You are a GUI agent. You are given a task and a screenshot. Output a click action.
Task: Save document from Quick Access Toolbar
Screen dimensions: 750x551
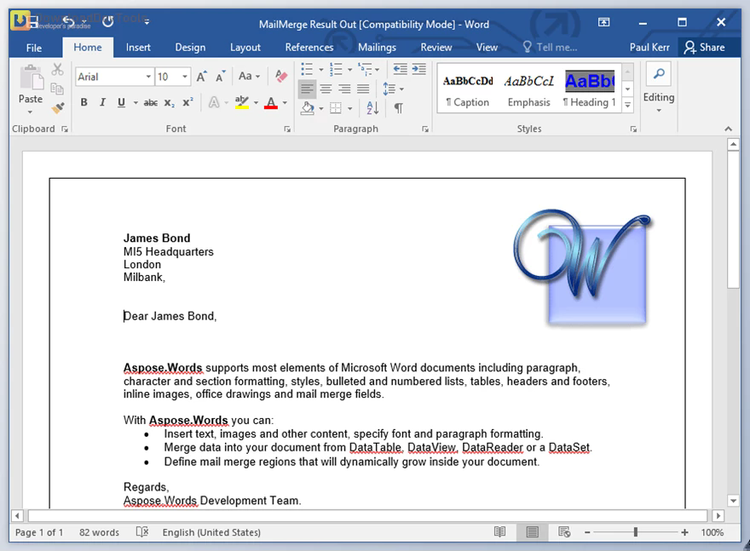coord(32,22)
